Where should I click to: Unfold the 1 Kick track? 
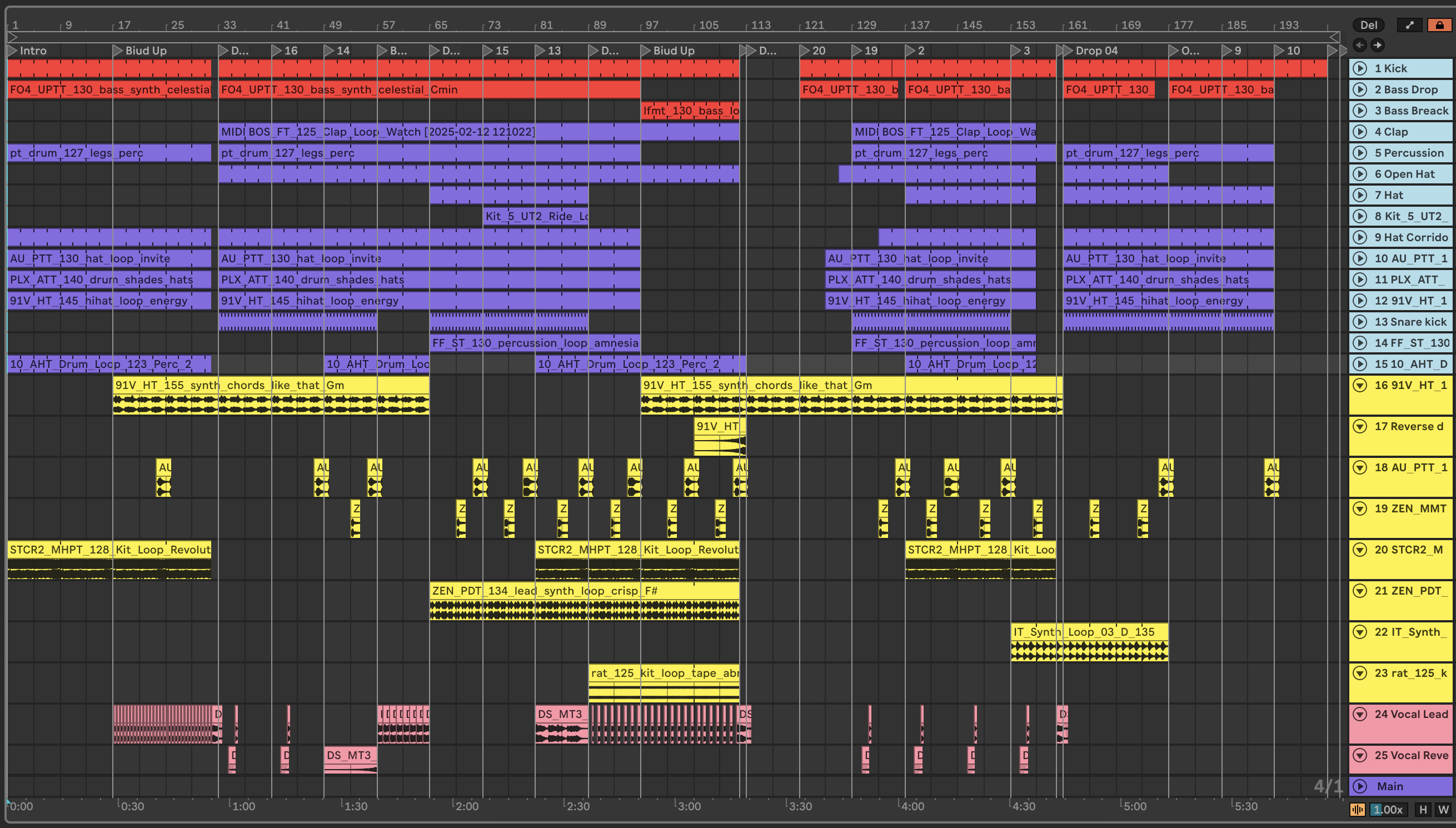tap(1360, 68)
